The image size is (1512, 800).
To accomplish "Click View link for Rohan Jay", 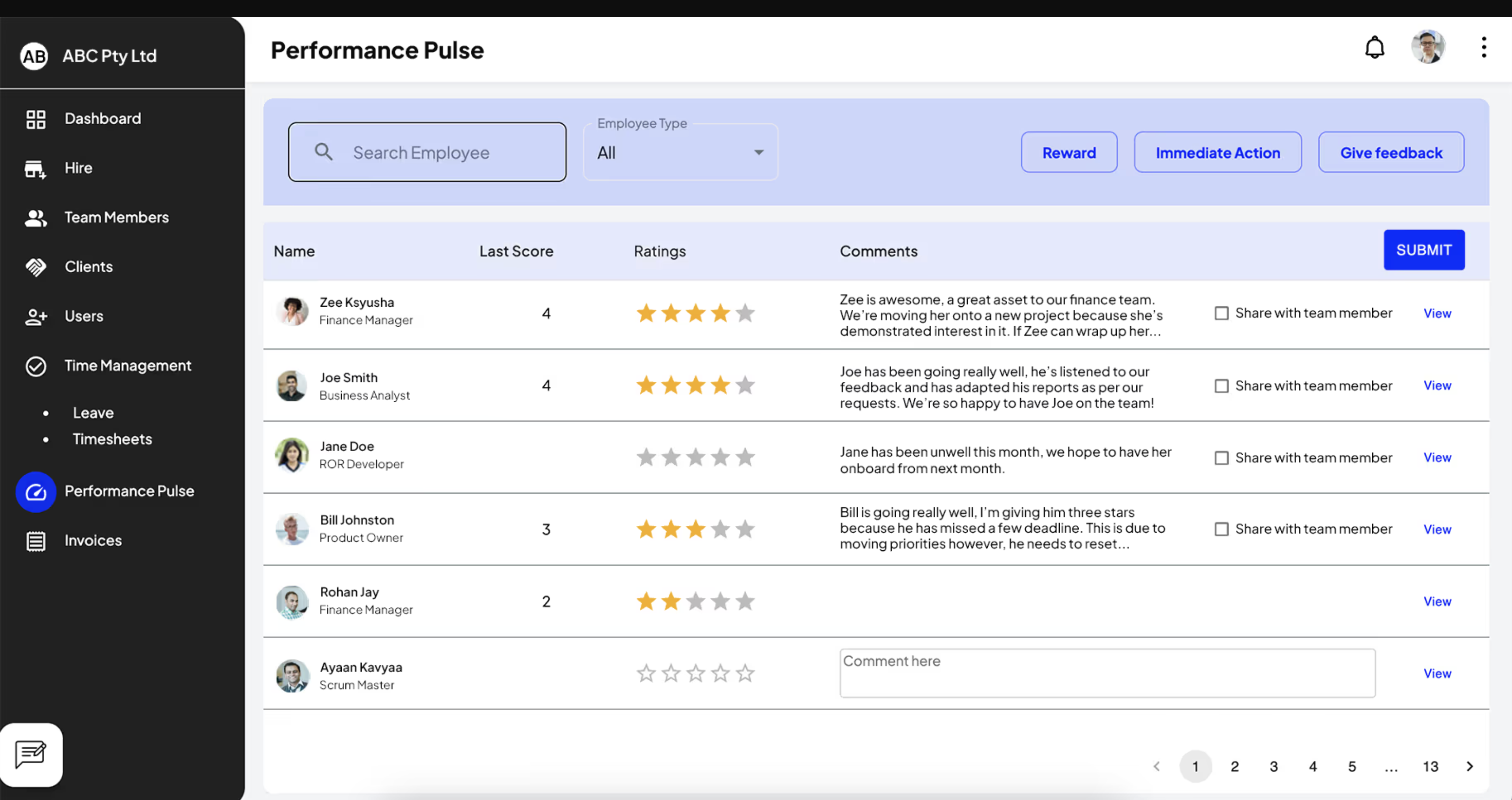I will tap(1437, 602).
